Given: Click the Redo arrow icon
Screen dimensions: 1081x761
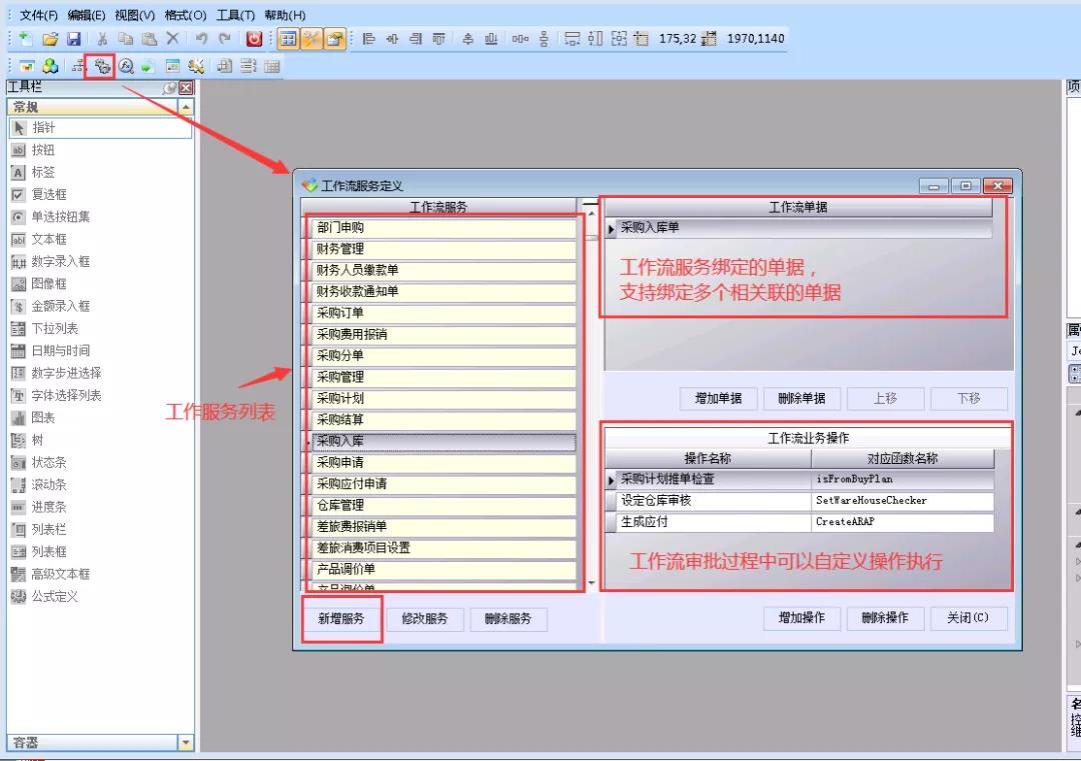Looking at the screenshot, I should [x=225, y=39].
